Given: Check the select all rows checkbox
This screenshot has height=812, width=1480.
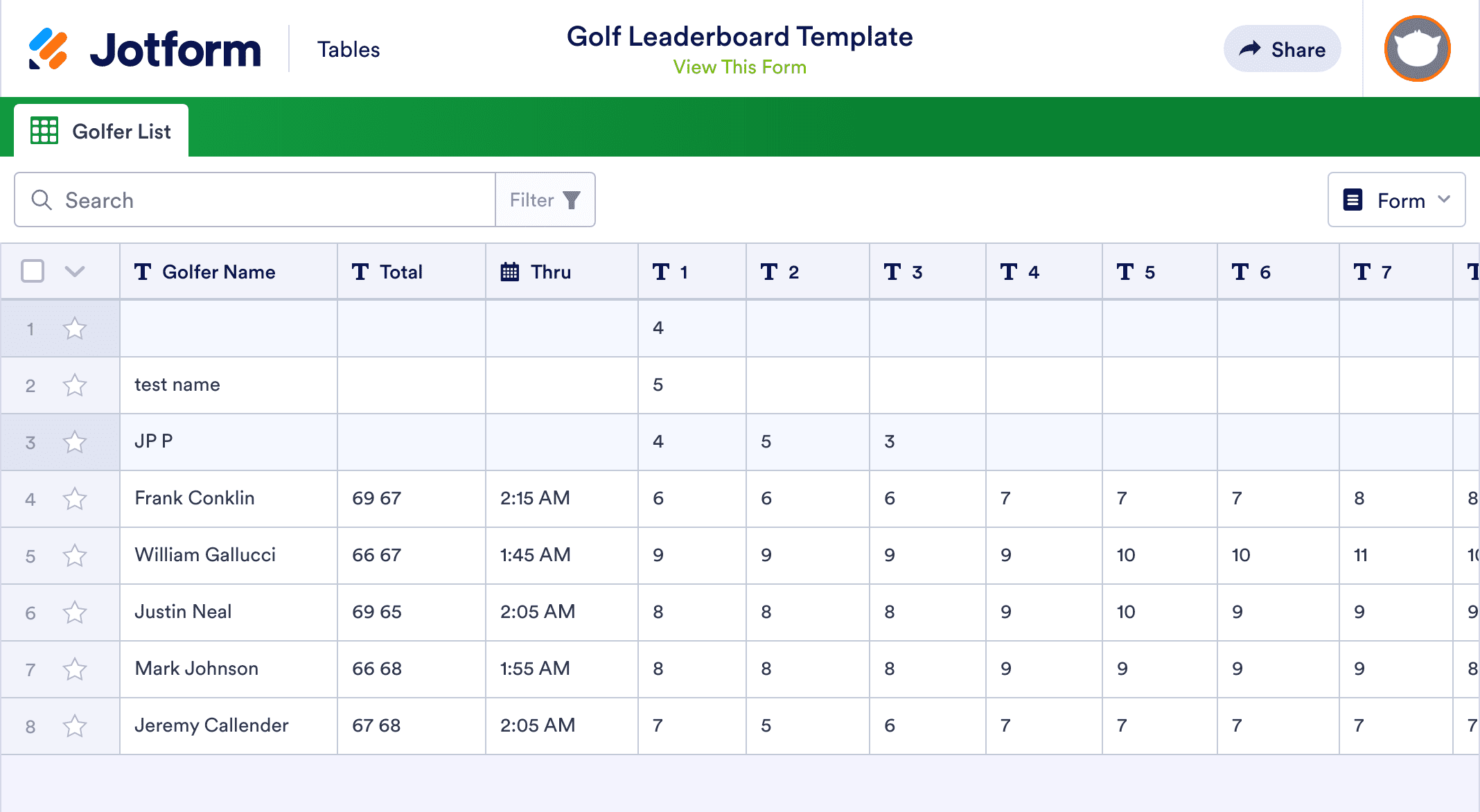Looking at the screenshot, I should 33,271.
